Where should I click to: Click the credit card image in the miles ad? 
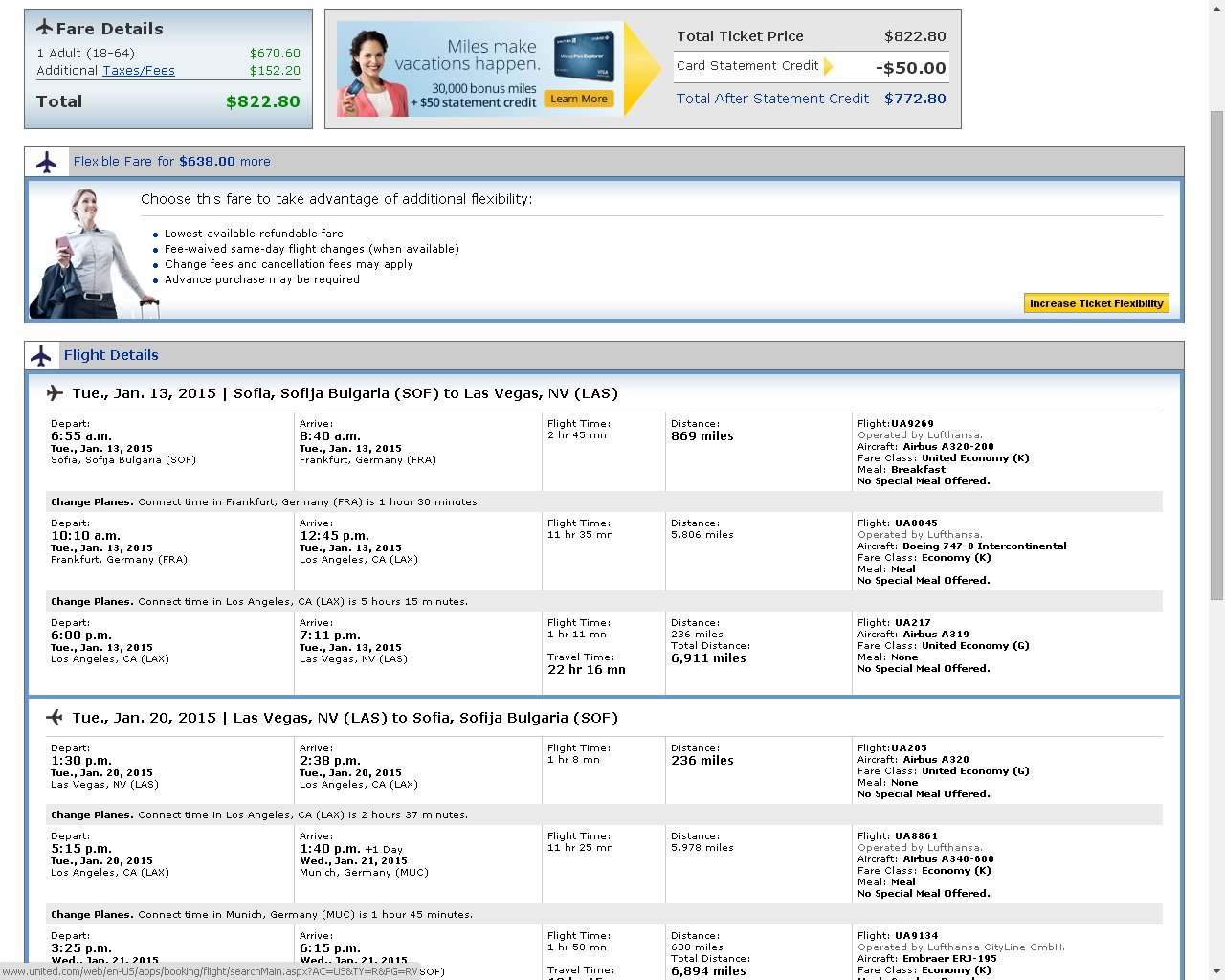(583, 59)
